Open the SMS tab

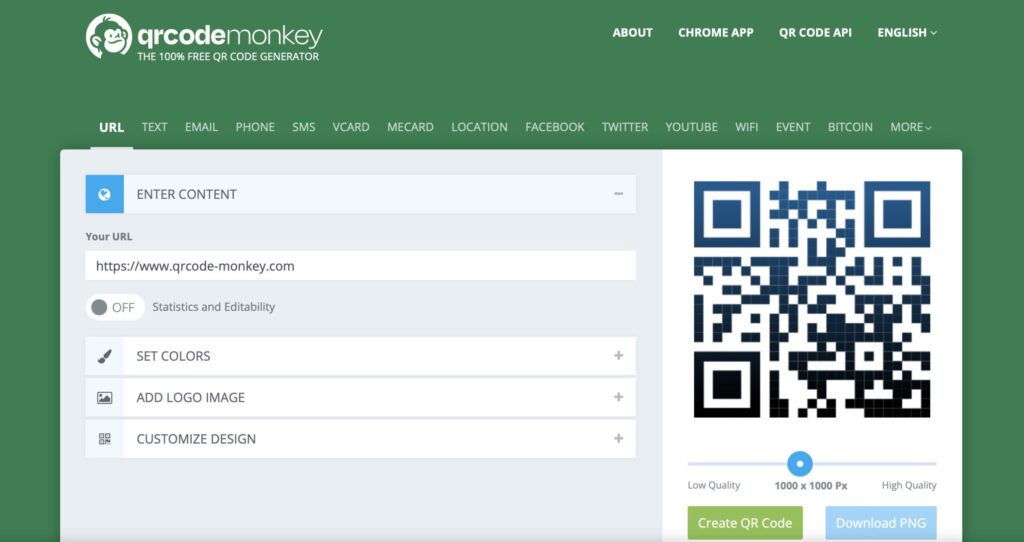(x=304, y=127)
